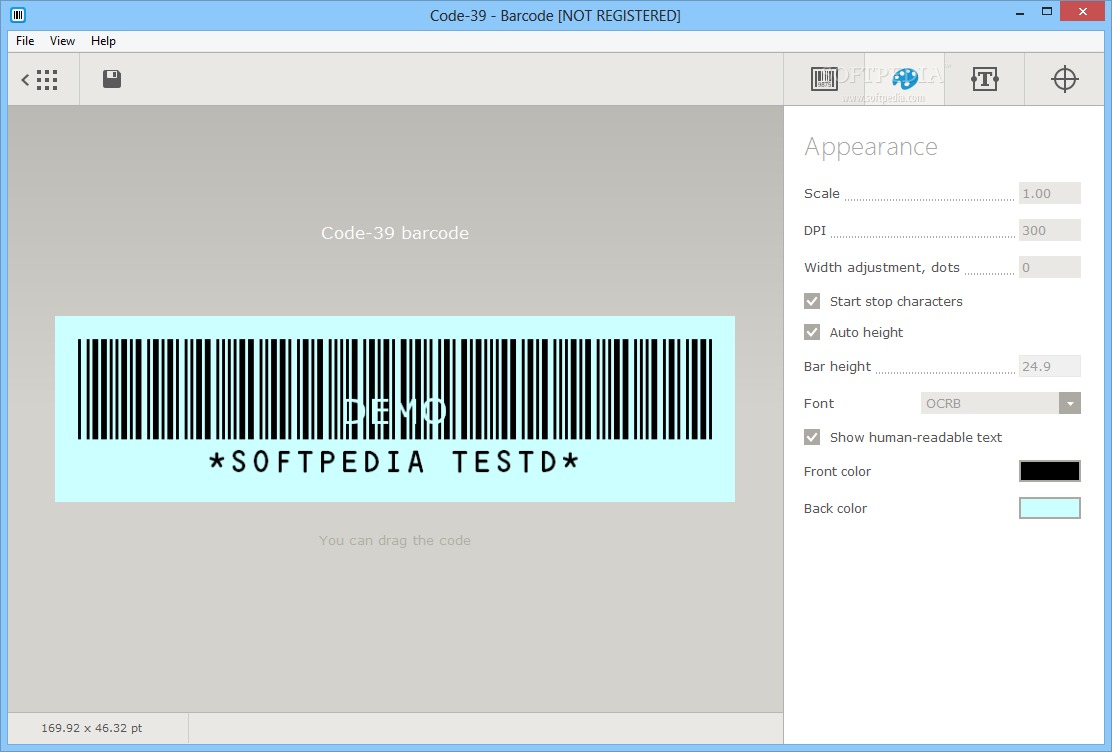Click the Auto height label
1112x752 pixels.
click(866, 332)
